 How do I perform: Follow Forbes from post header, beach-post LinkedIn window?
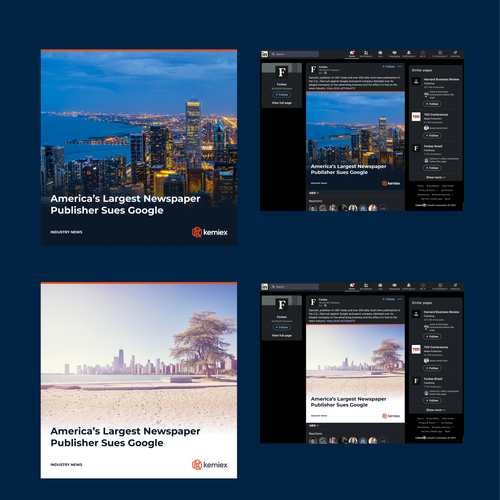(389, 299)
